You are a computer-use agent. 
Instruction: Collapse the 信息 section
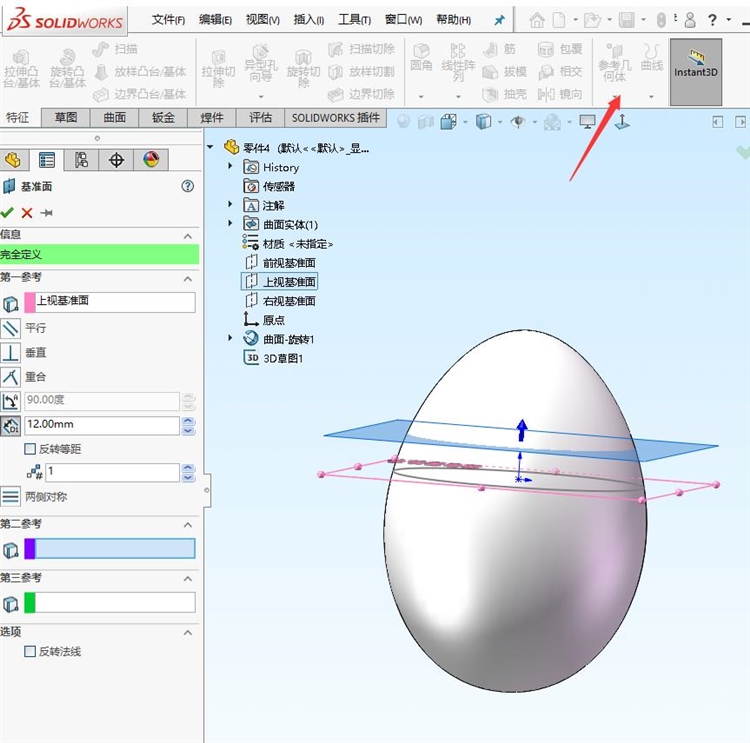[188, 236]
